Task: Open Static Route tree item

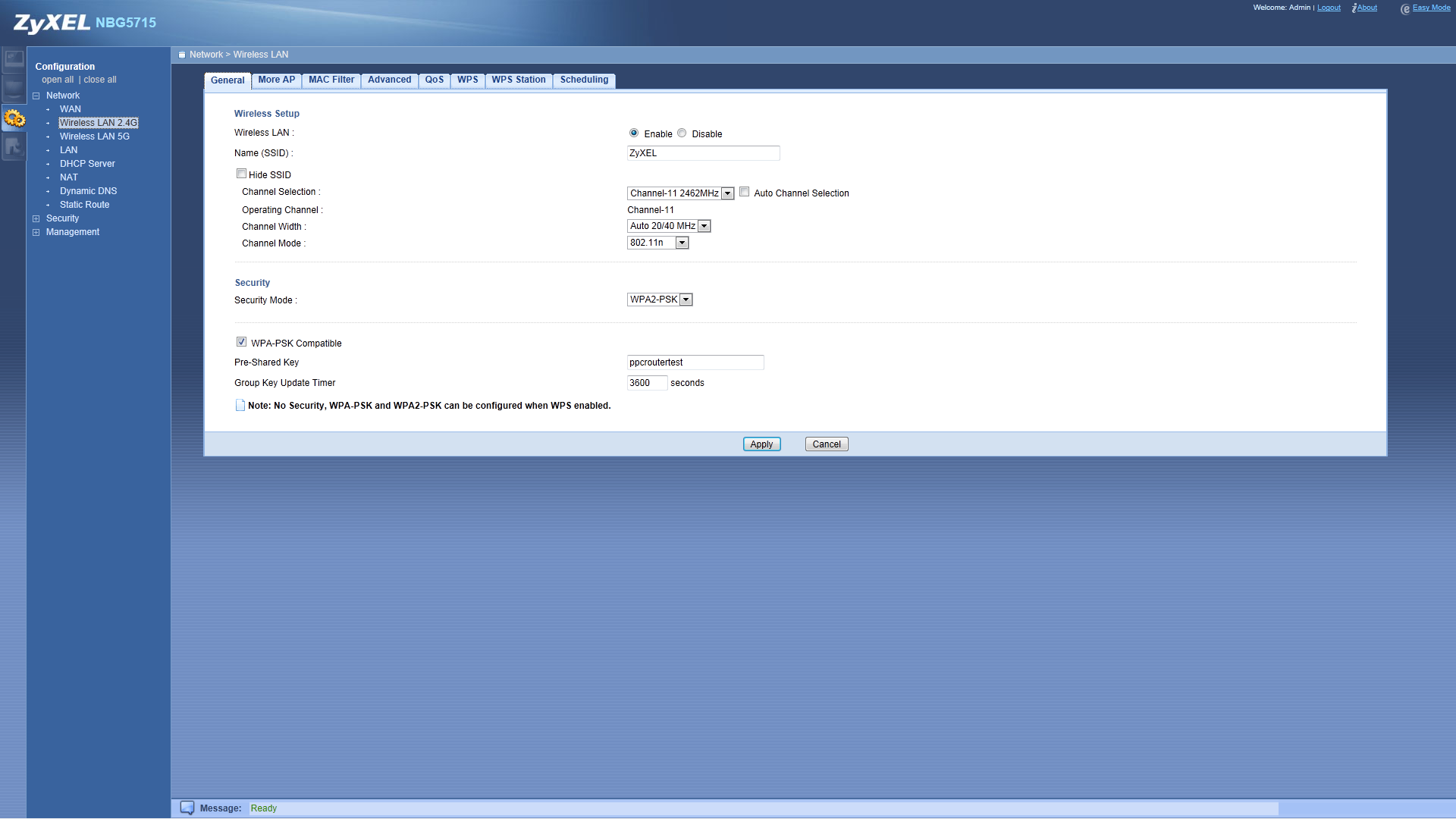Action: coord(85,205)
